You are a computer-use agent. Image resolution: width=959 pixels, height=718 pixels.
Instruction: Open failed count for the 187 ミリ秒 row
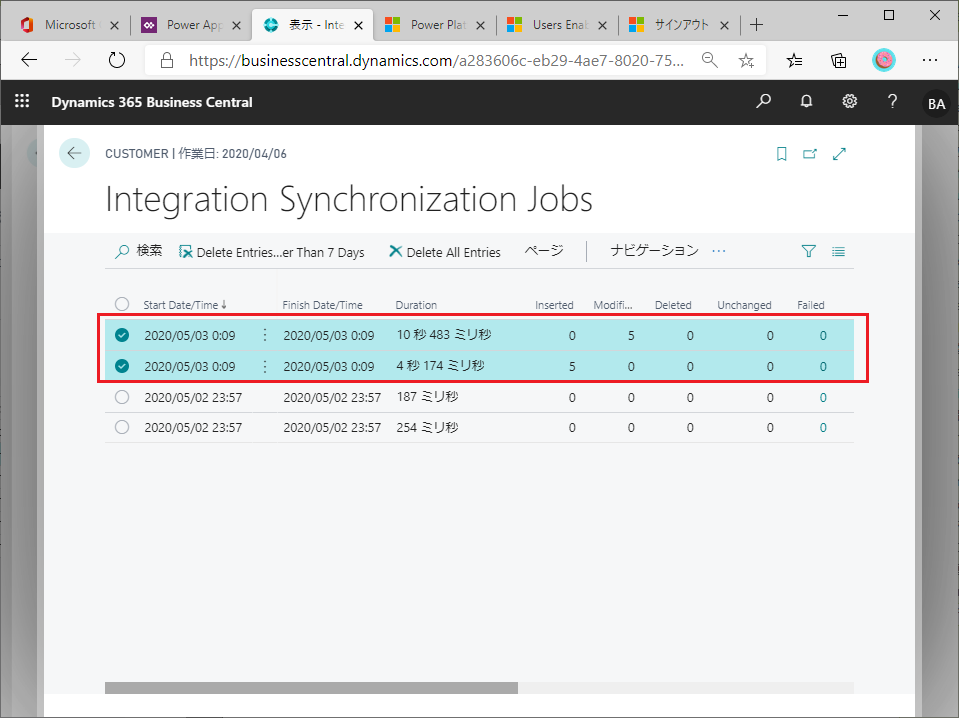823,398
